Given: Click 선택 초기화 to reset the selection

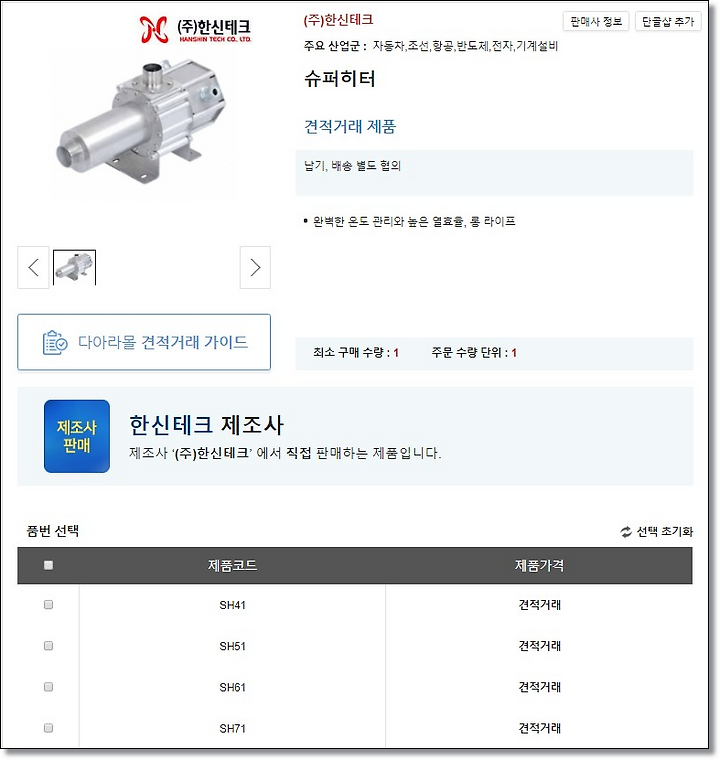Looking at the screenshot, I should [664, 532].
